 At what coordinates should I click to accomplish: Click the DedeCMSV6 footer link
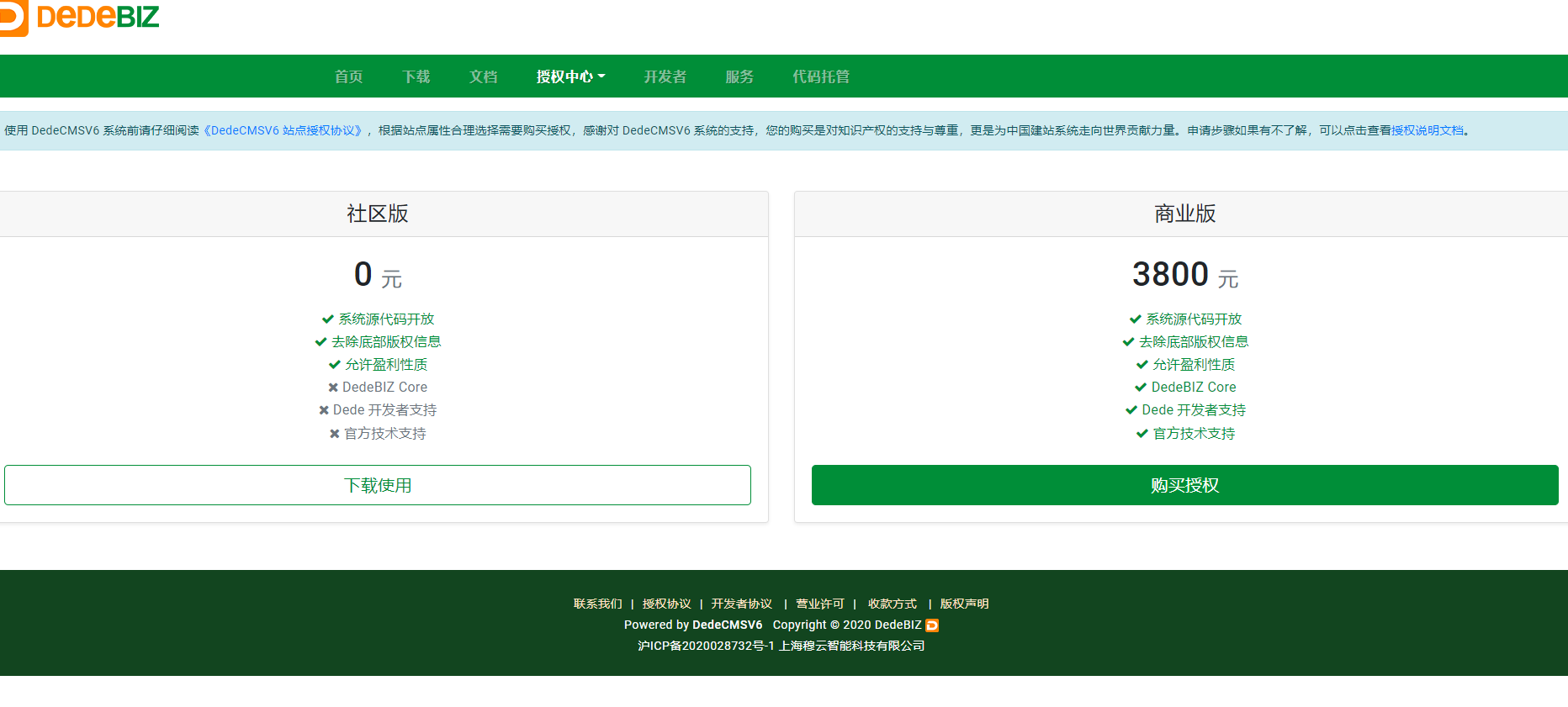(727, 625)
